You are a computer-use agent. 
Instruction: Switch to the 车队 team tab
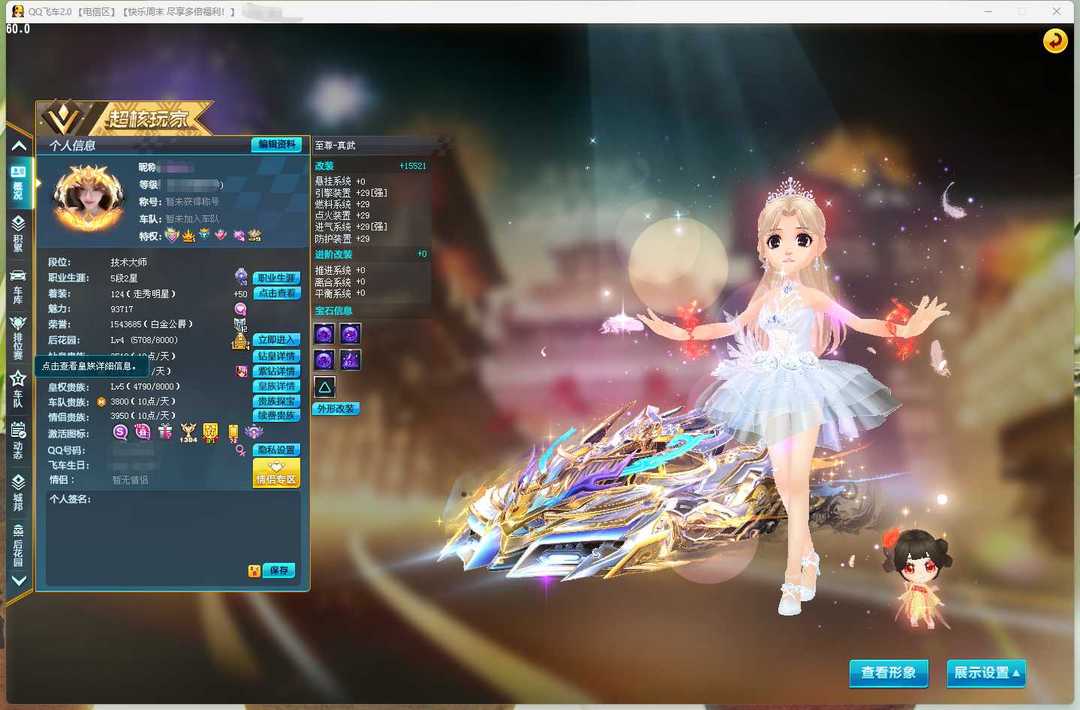pos(18,389)
